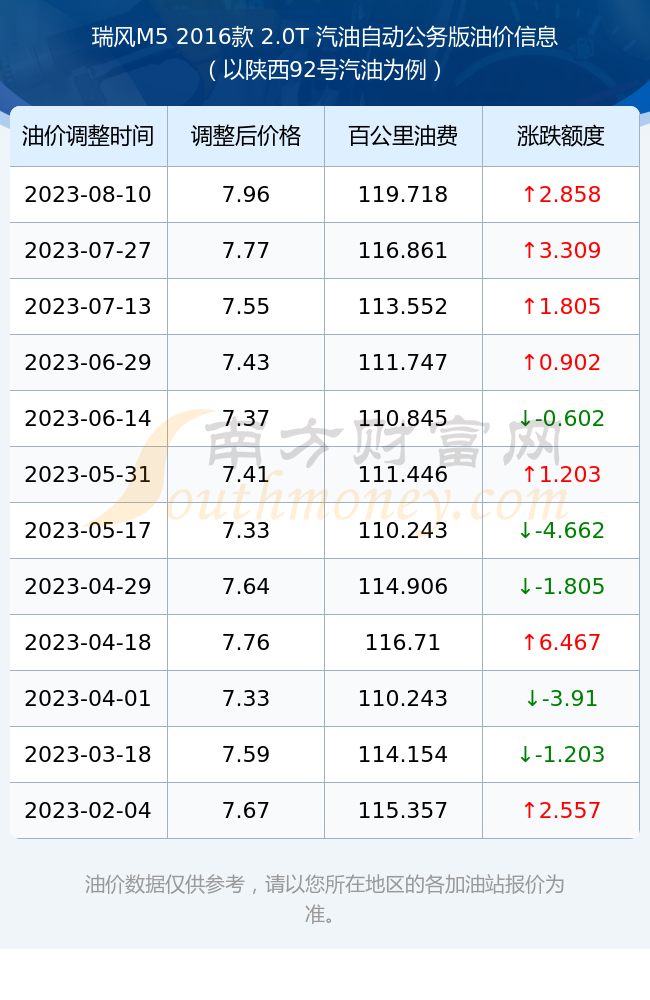The height and width of the screenshot is (1000, 650).
Task: Click the 百公里油费 column header
Action: 403,136
